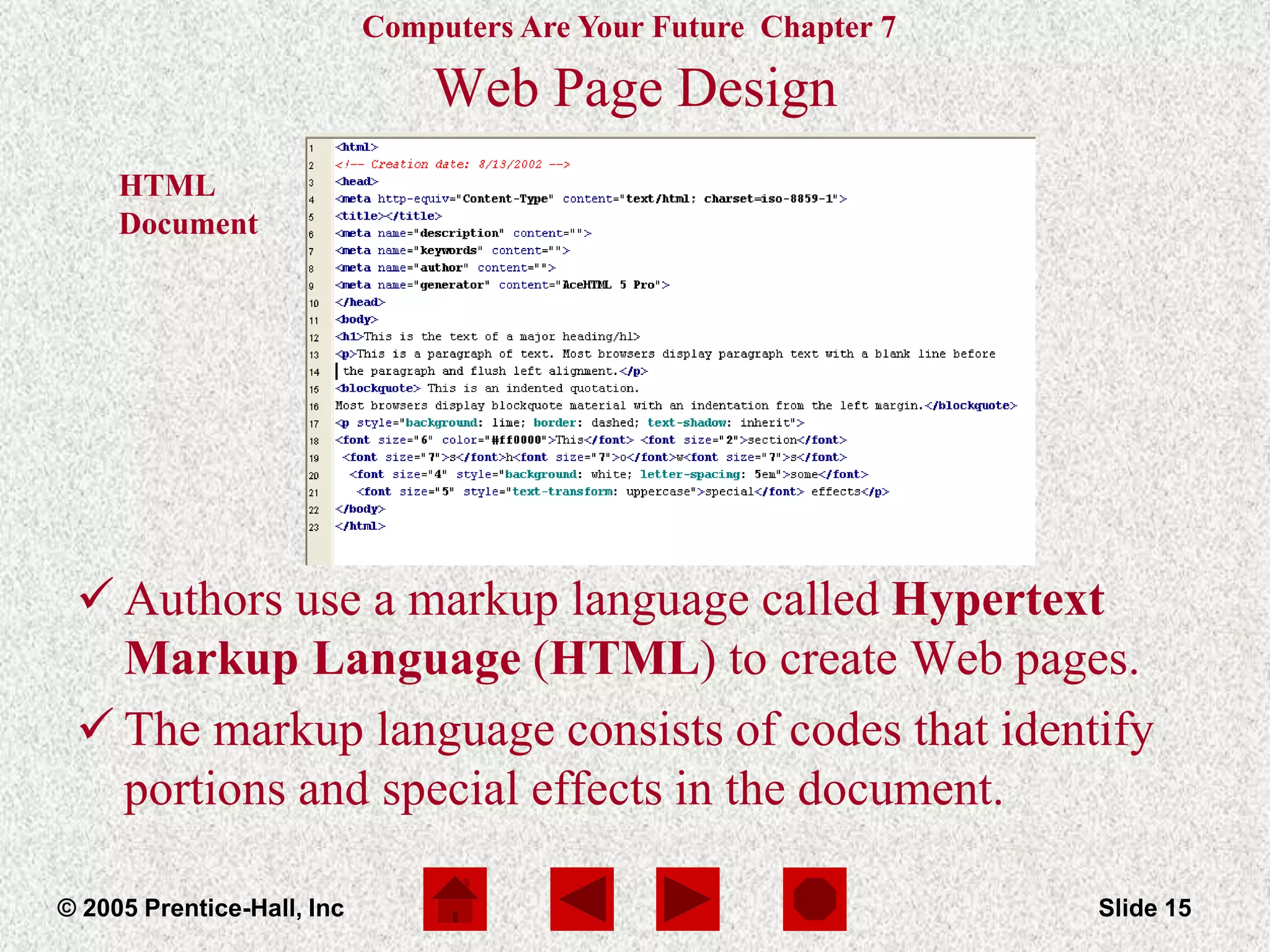Screen dimensions: 1270x952
Task: Click the '</body>' tag on line 22
Action: [360, 509]
